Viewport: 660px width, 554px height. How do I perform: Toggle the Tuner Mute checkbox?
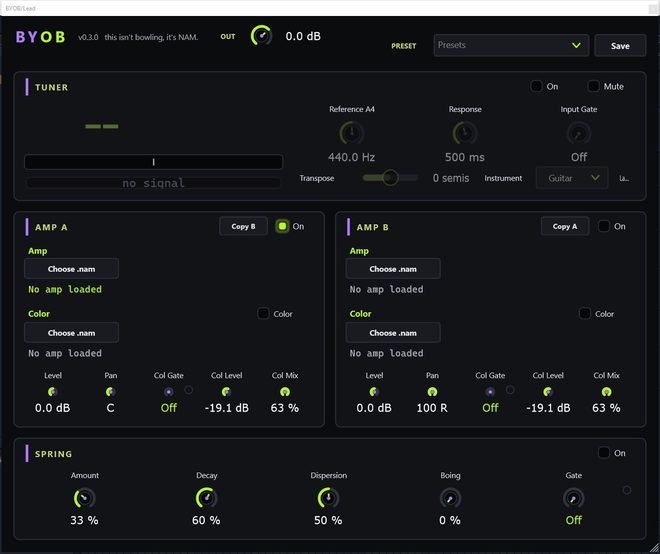click(593, 86)
